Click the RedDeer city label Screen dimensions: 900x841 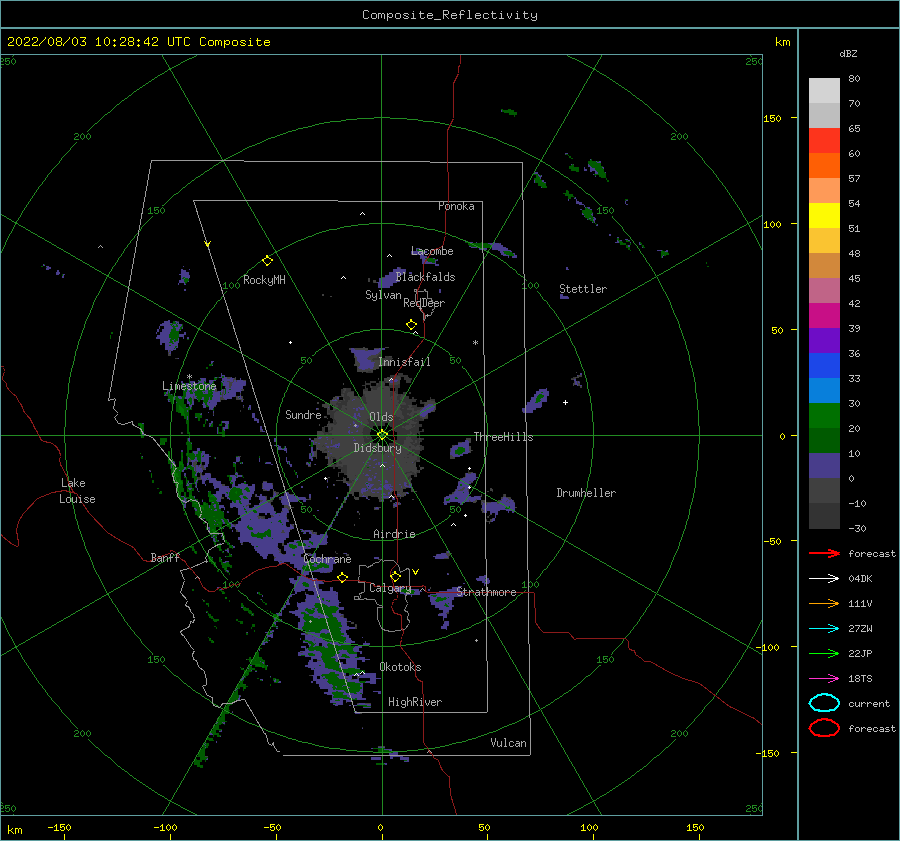424,303
